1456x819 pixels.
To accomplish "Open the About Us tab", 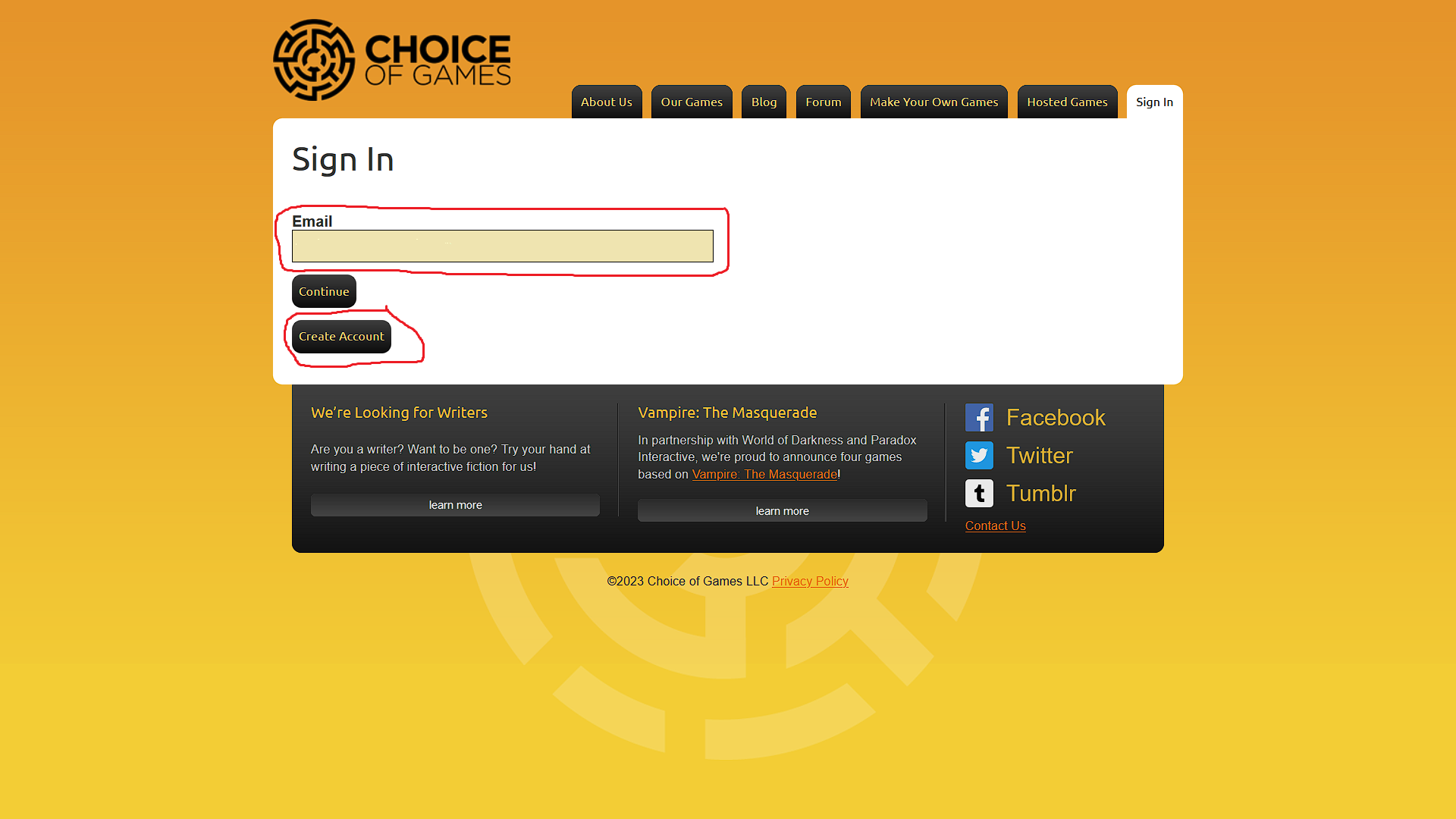I will pyautogui.click(x=607, y=102).
